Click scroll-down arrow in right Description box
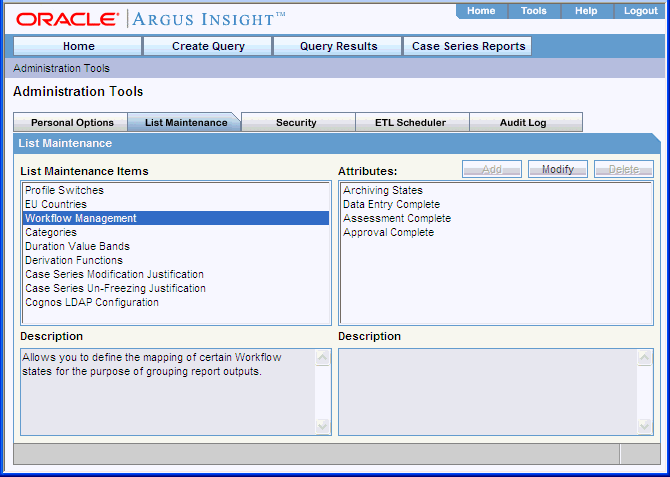The width and height of the screenshot is (670, 477). tap(644, 426)
